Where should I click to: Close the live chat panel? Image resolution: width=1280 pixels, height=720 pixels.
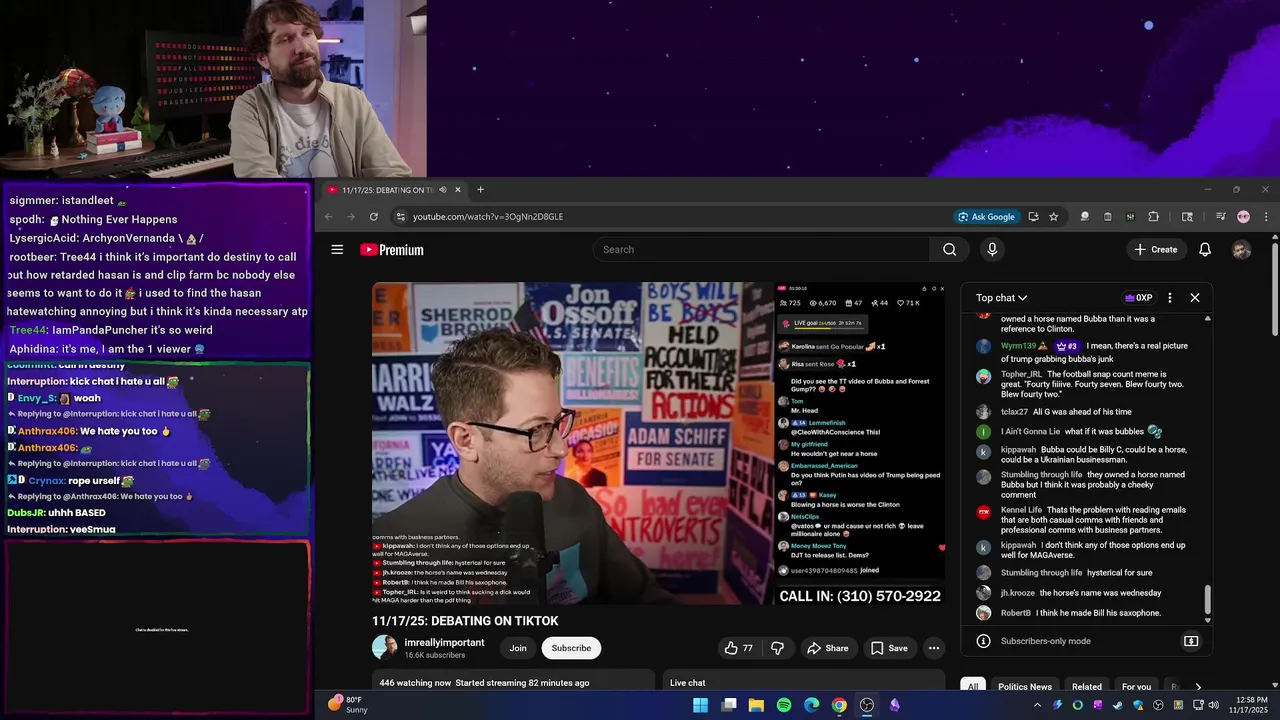[1195, 298]
